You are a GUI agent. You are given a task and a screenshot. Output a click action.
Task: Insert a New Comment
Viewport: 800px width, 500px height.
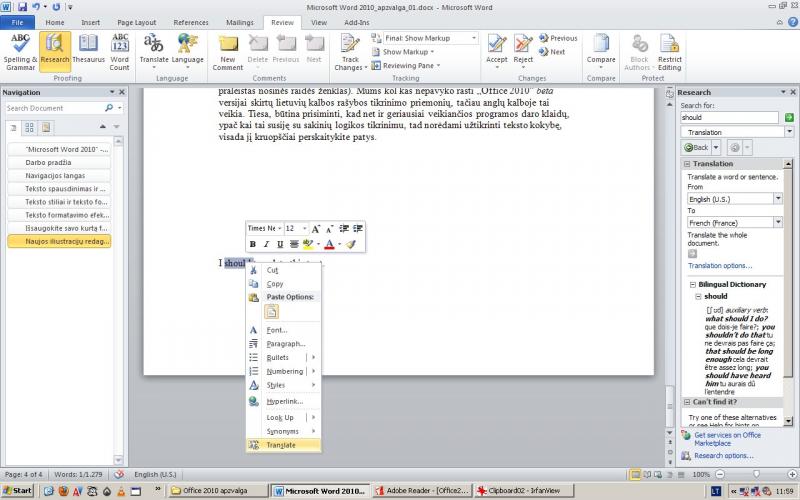coord(228,52)
